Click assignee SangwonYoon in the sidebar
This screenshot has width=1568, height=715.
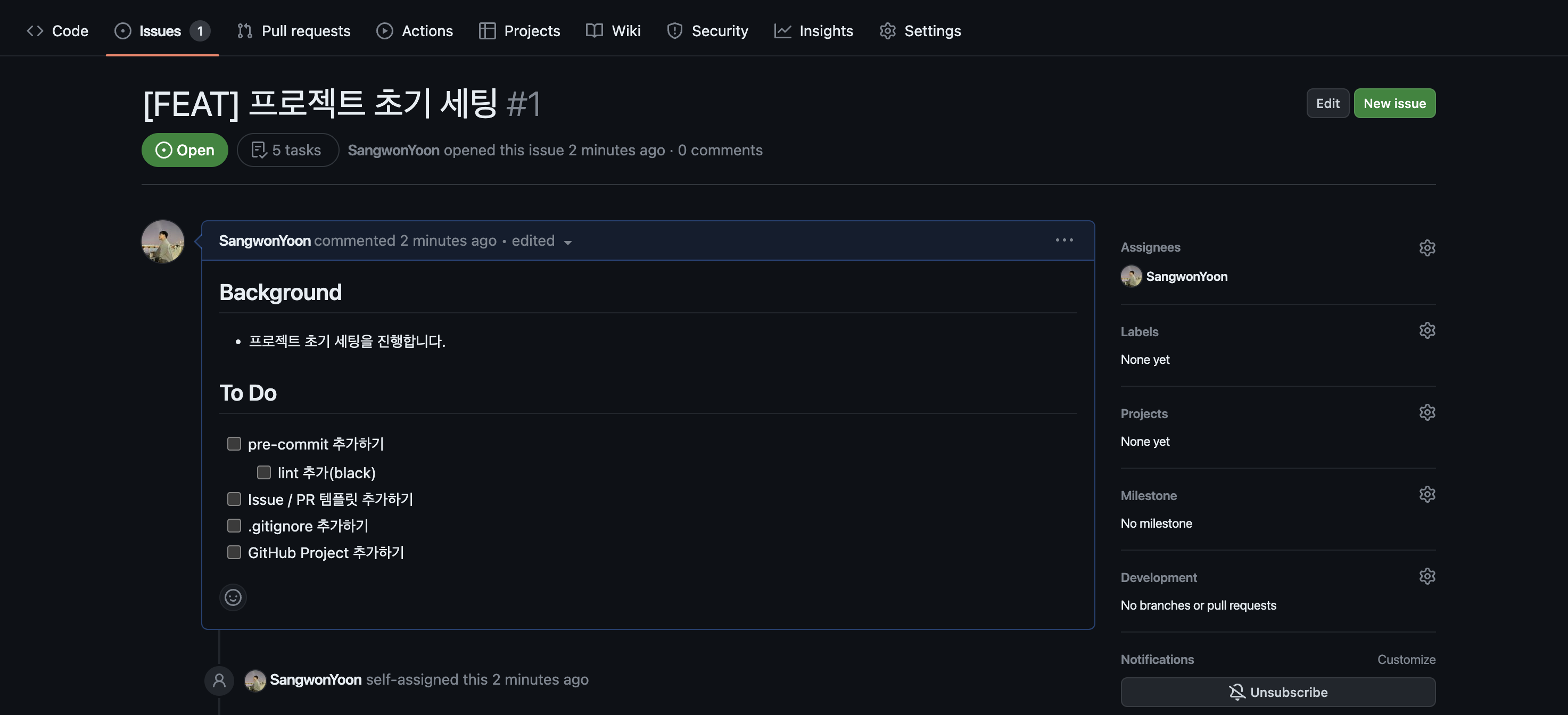tap(1186, 276)
